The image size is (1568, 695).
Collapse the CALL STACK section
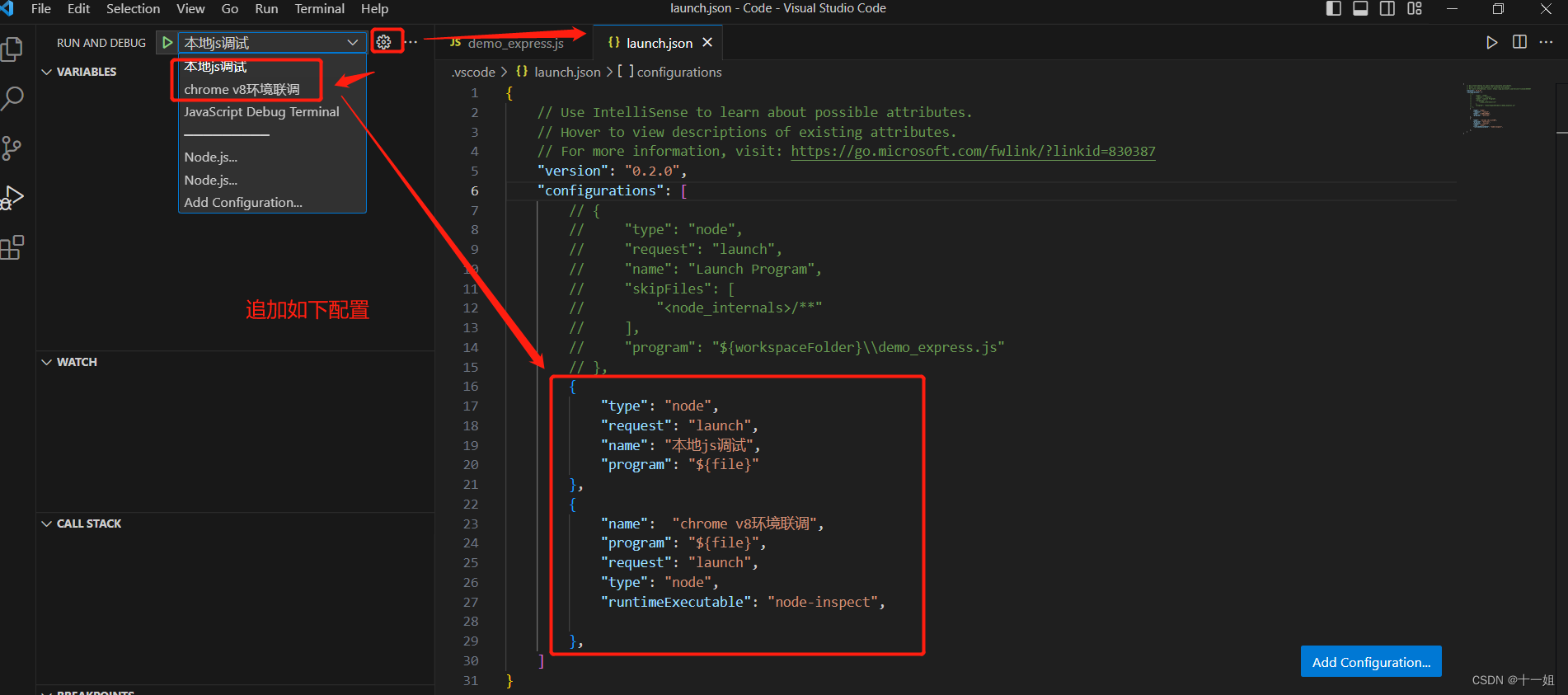(82, 524)
